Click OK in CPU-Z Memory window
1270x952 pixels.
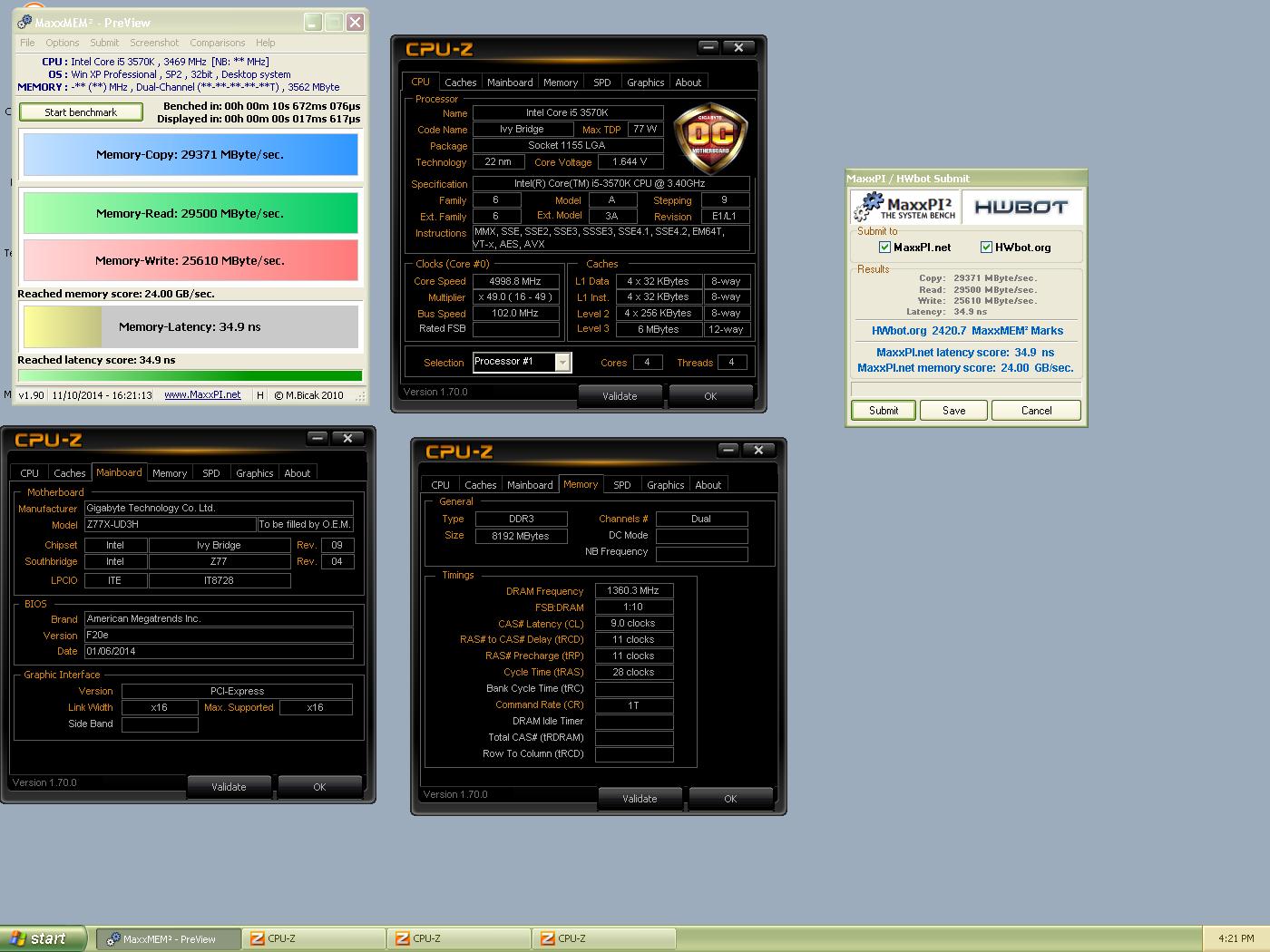pyautogui.click(x=730, y=799)
